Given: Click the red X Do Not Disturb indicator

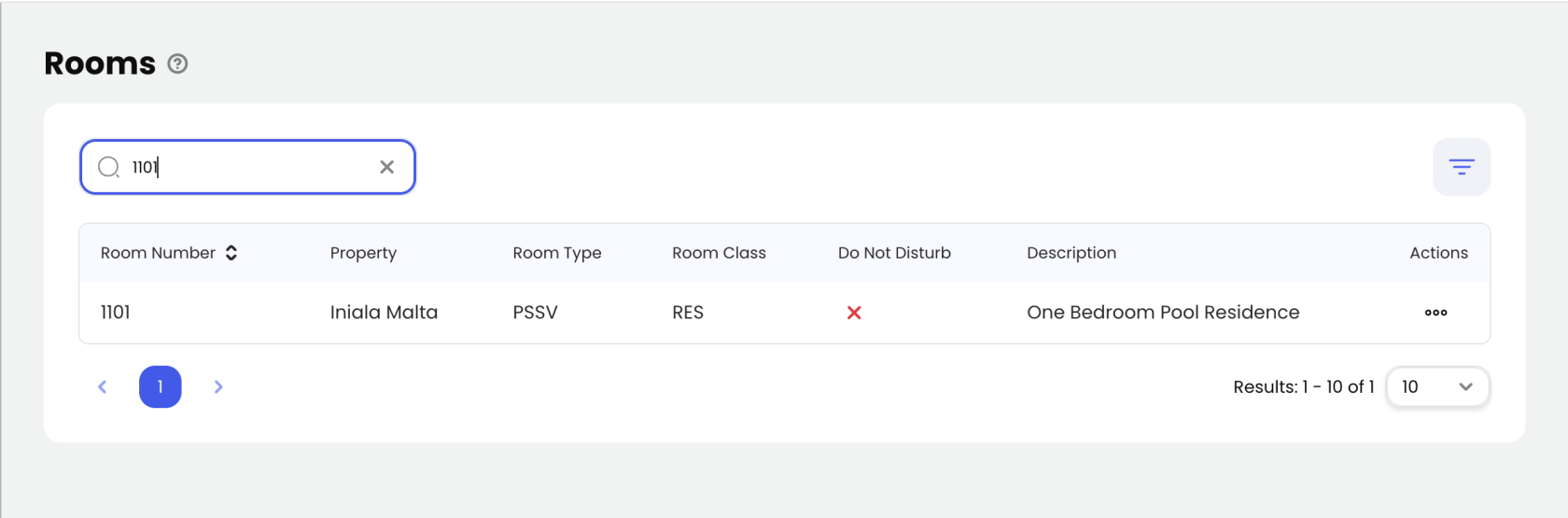Looking at the screenshot, I should [x=854, y=313].
